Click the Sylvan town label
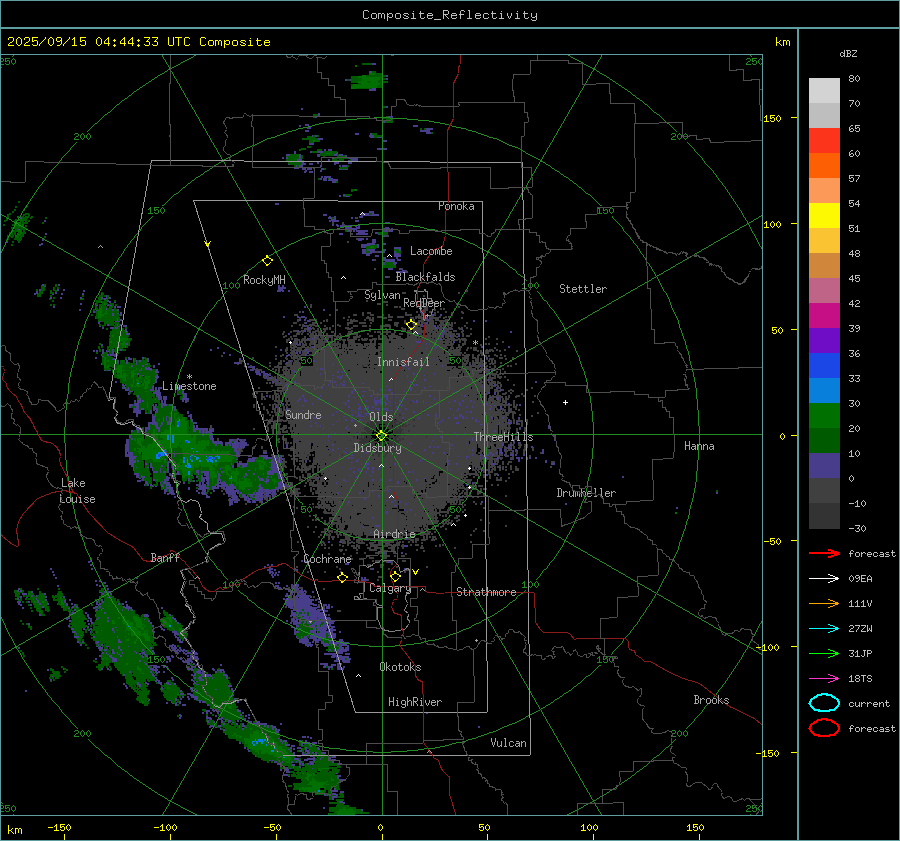The image size is (900, 841). 382,295
